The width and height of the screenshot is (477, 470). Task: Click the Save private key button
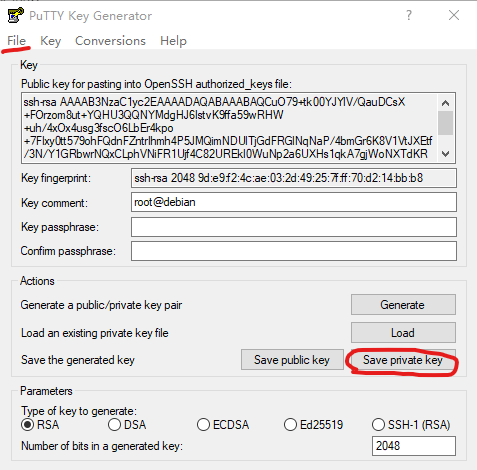(403, 360)
